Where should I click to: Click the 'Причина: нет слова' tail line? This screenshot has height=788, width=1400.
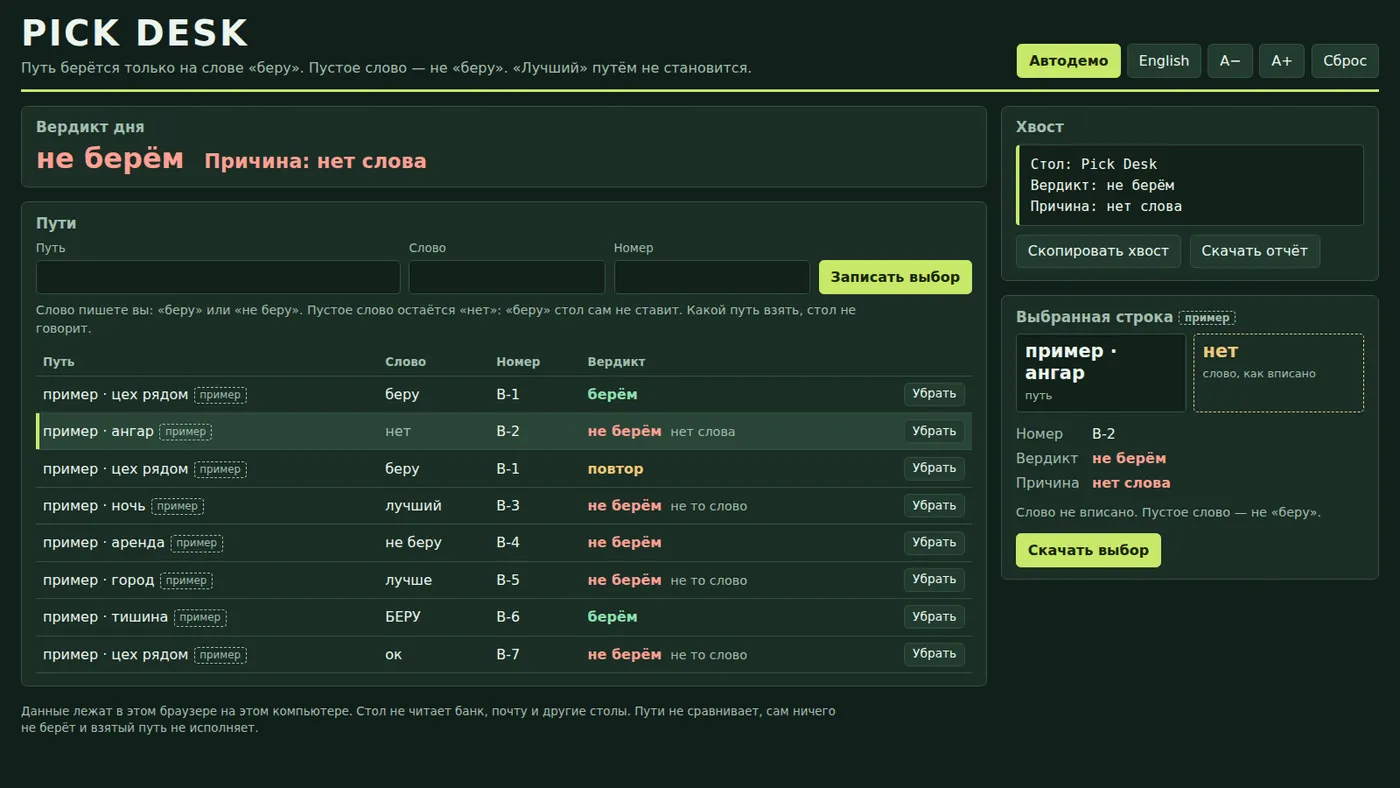coord(1106,206)
